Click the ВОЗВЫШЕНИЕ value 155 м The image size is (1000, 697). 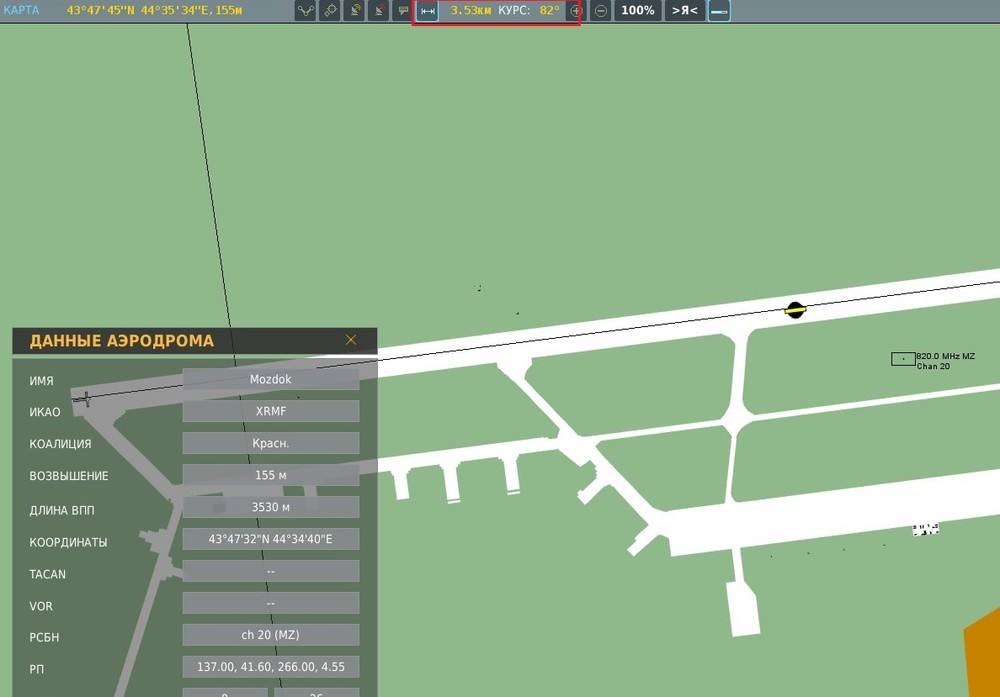coord(270,475)
